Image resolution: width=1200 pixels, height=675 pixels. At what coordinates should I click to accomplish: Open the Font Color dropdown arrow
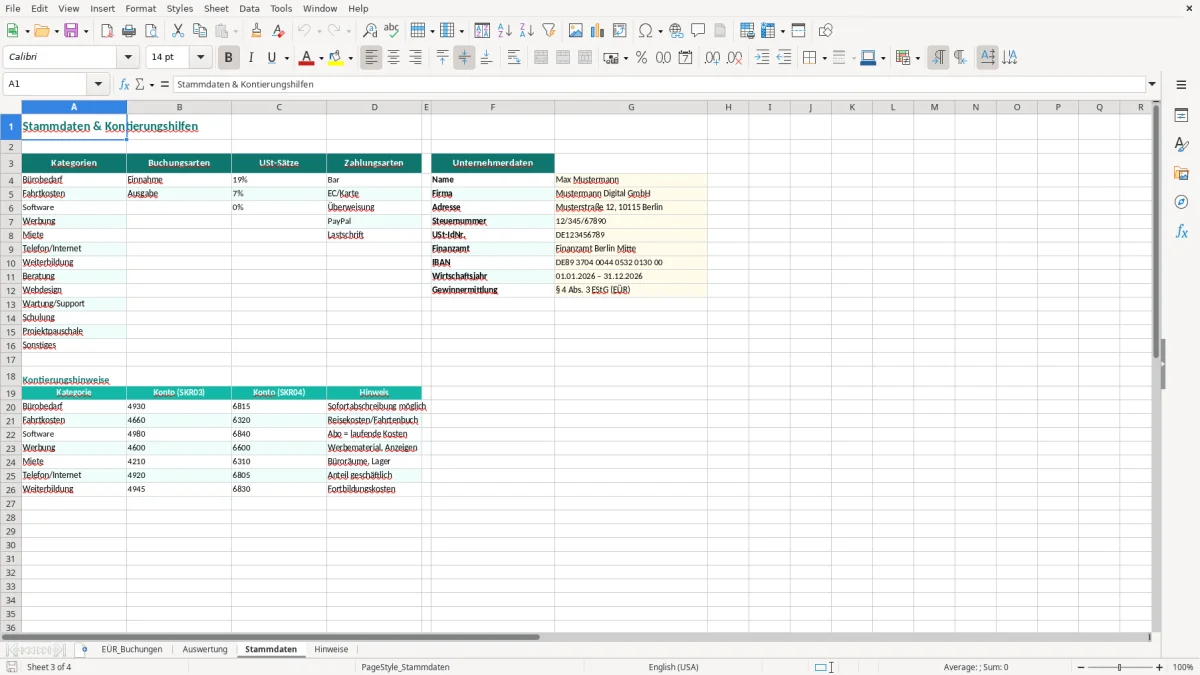click(x=322, y=58)
